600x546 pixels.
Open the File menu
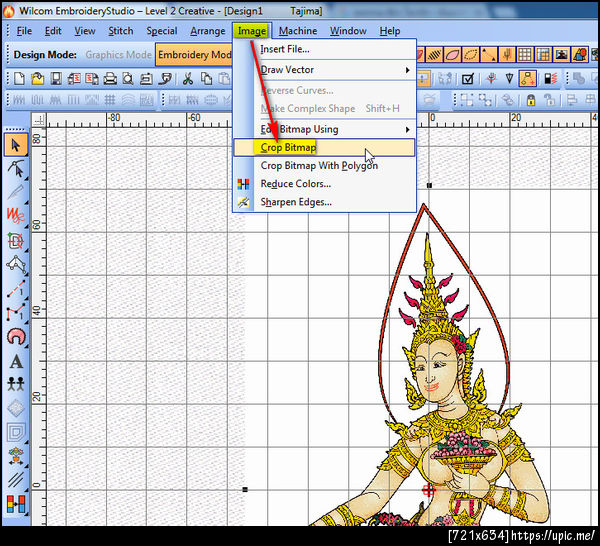[x=24, y=31]
